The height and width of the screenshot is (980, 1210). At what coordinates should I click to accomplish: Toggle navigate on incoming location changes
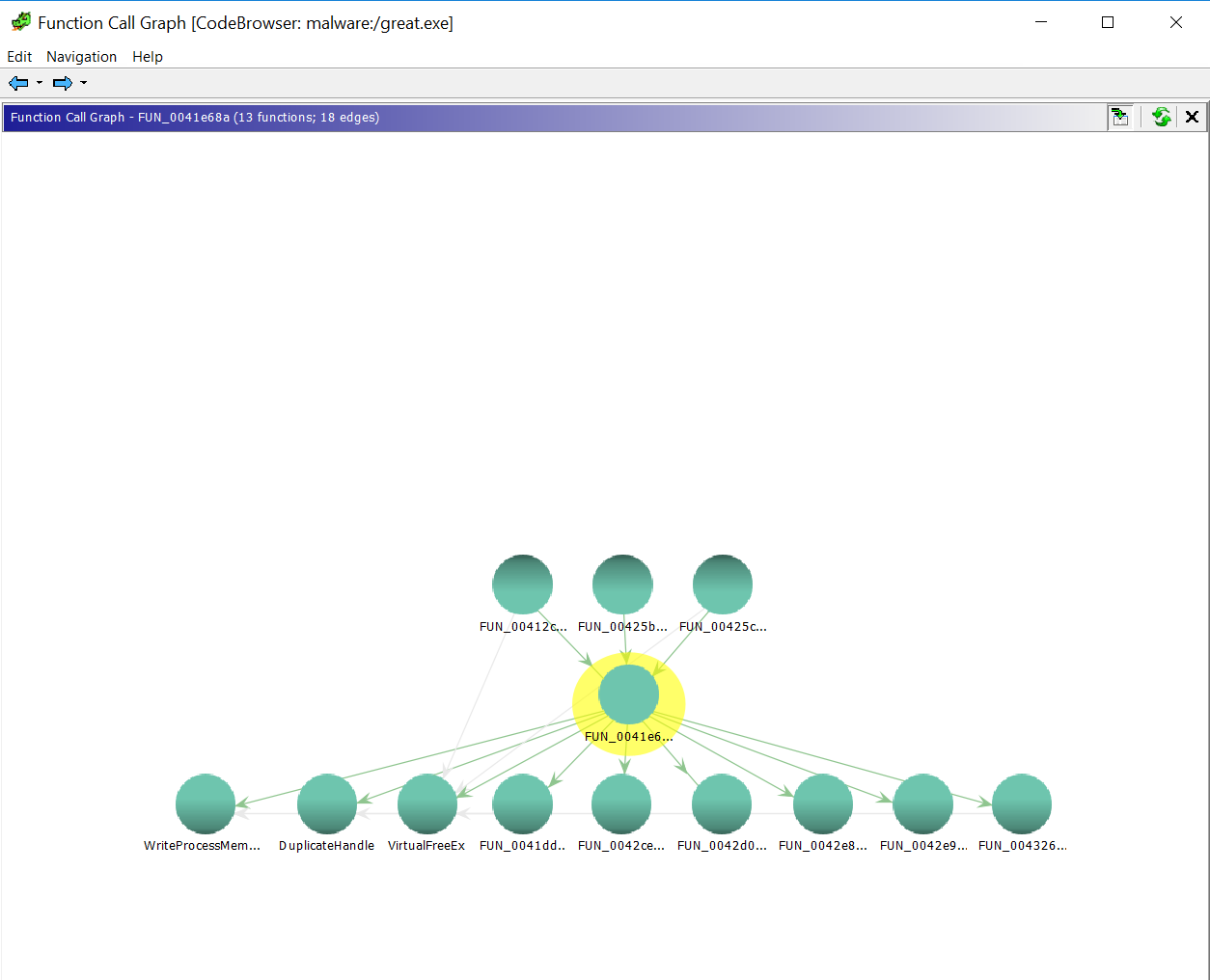click(x=1120, y=117)
